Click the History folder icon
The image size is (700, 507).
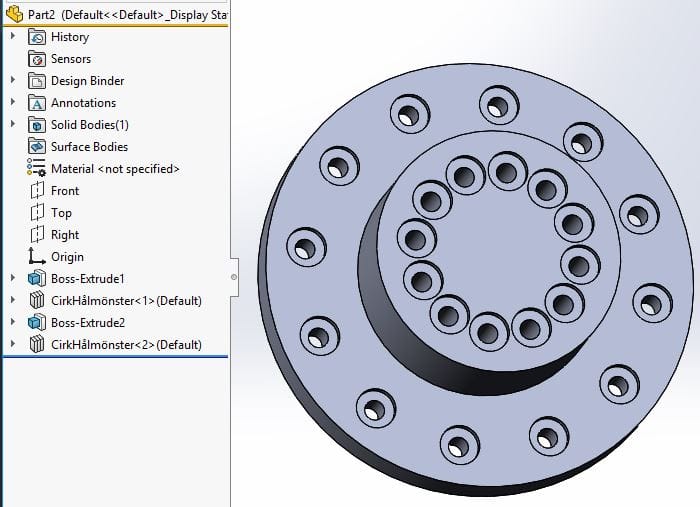pos(37,37)
